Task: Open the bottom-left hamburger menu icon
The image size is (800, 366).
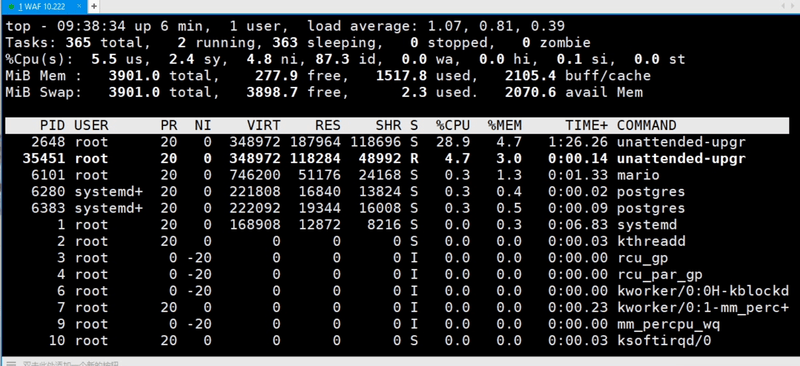Action: [x=12, y=363]
